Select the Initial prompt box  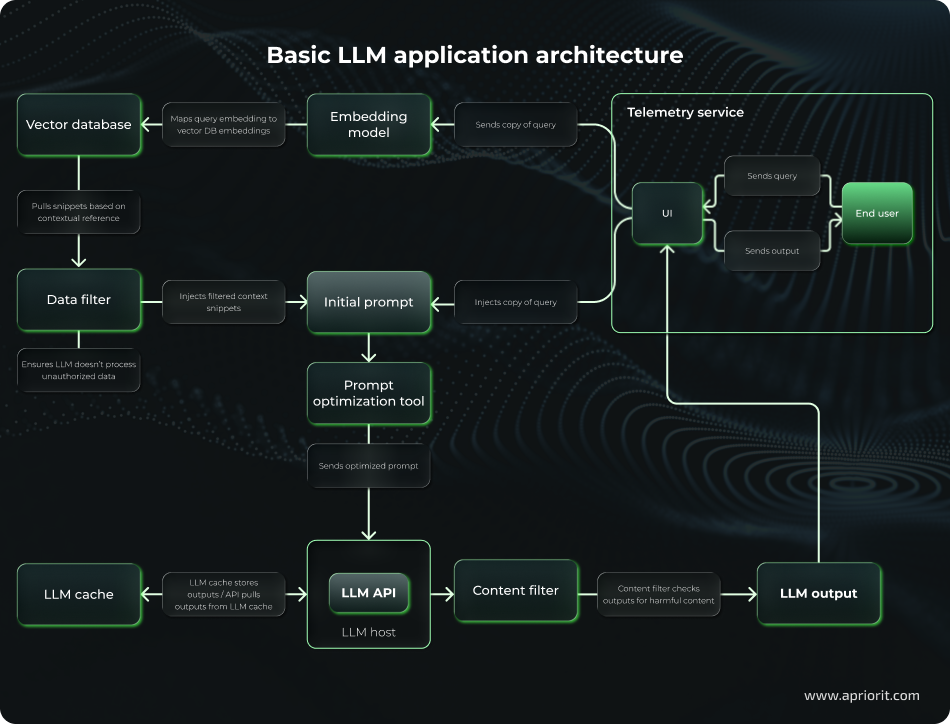click(x=369, y=302)
